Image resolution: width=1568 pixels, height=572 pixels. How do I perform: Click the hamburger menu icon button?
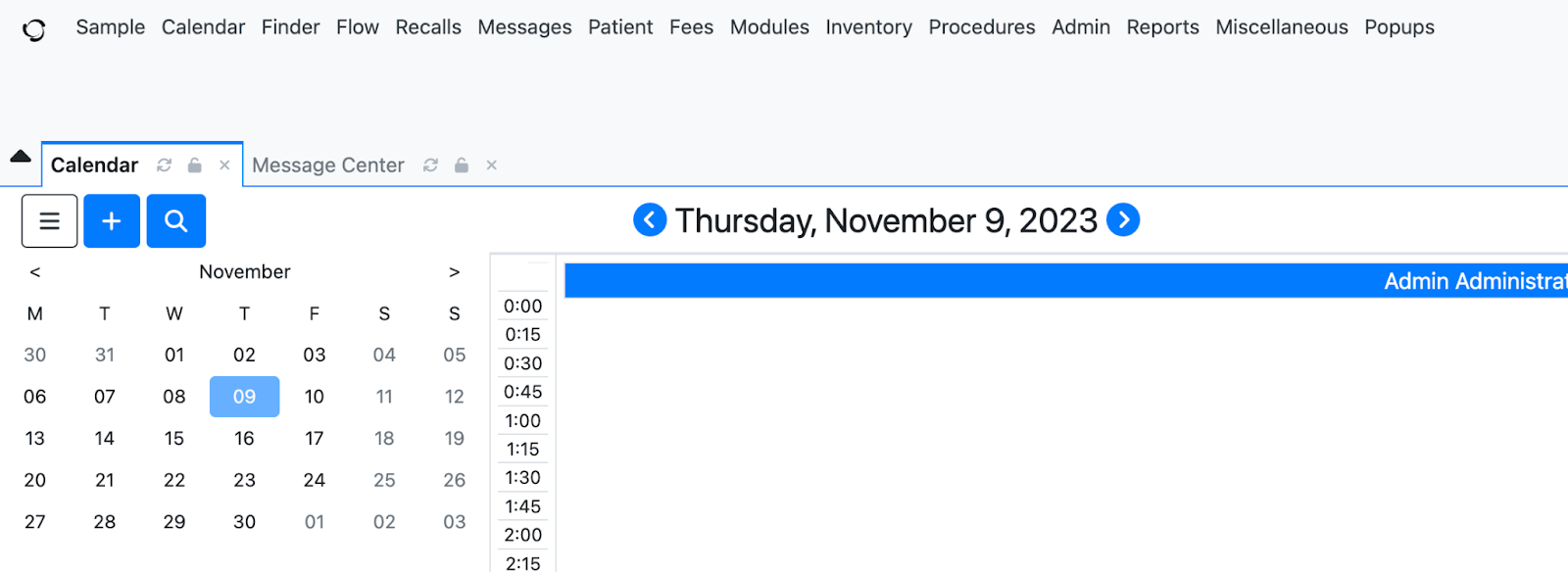pyautogui.click(x=49, y=220)
